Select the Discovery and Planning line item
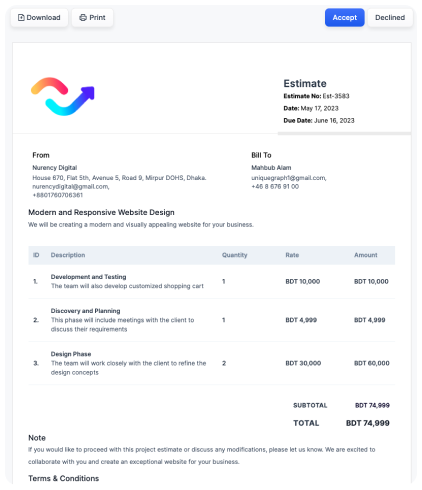This screenshot has width=422, height=490. [x=212, y=320]
